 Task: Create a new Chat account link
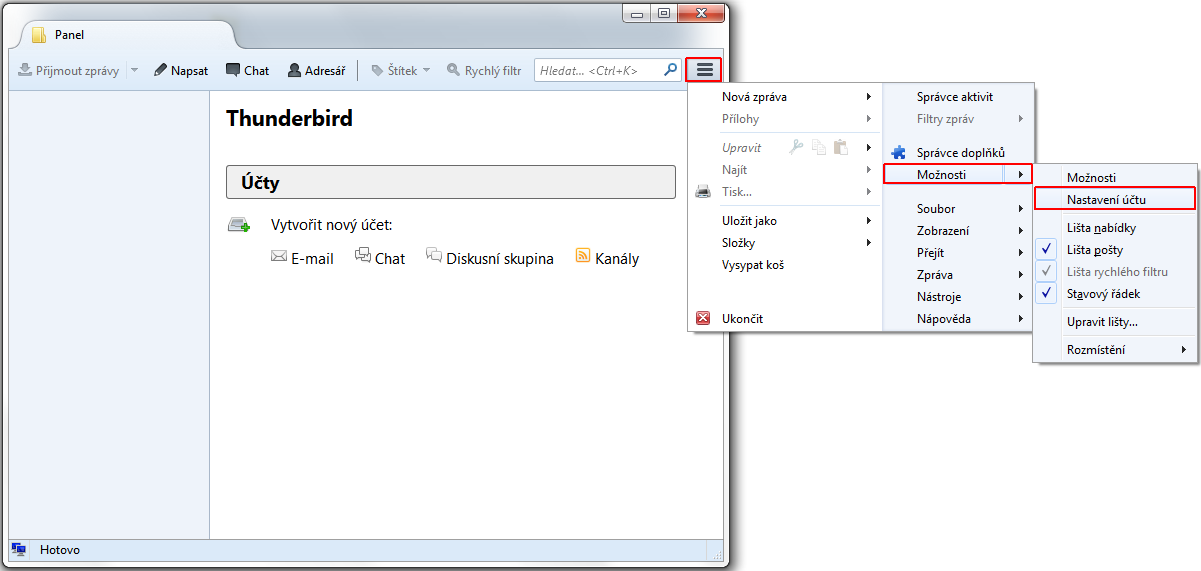click(x=380, y=258)
